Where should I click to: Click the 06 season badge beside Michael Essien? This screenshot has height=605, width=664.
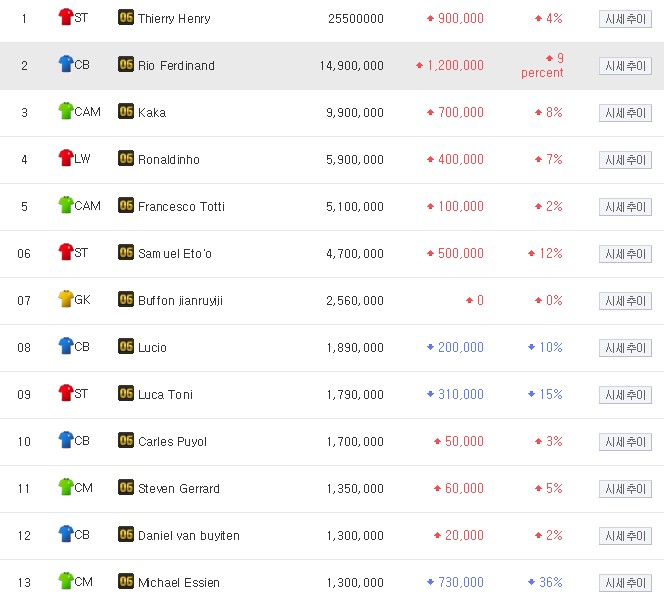(x=126, y=582)
